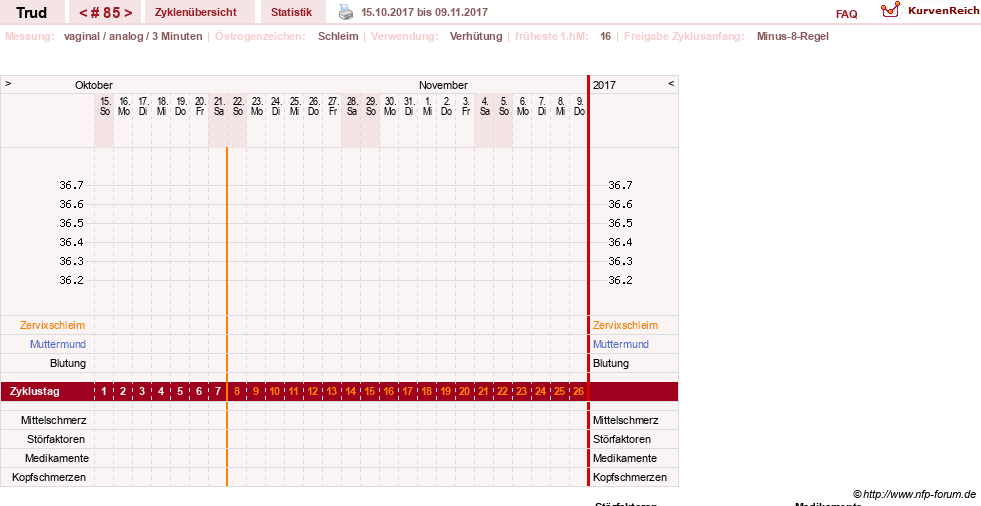
Task: Open the KurvenReich logo link
Action: pyautogui.click(x=930, y=11)
